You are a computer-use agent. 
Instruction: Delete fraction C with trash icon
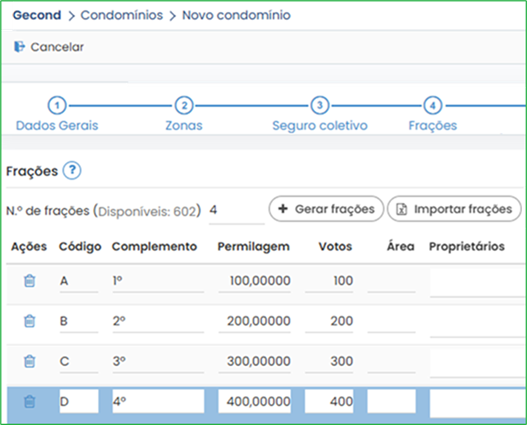coord(30,361)
